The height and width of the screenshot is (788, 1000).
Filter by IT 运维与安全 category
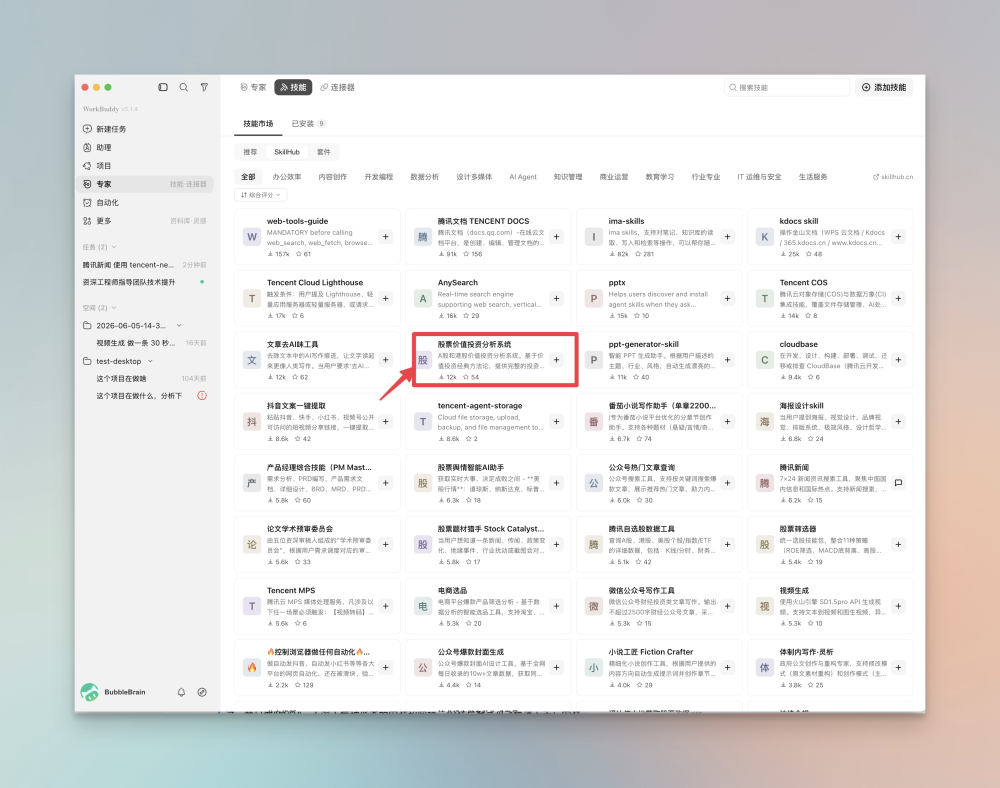759,177
